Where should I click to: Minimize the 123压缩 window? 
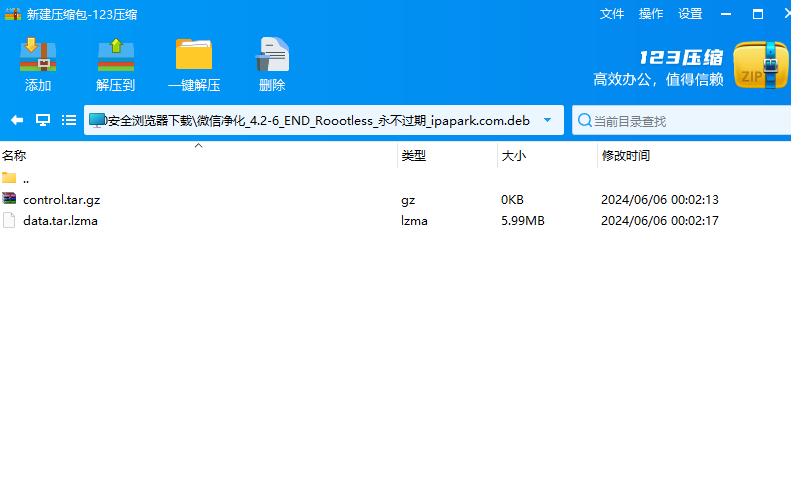coord(726,14)
